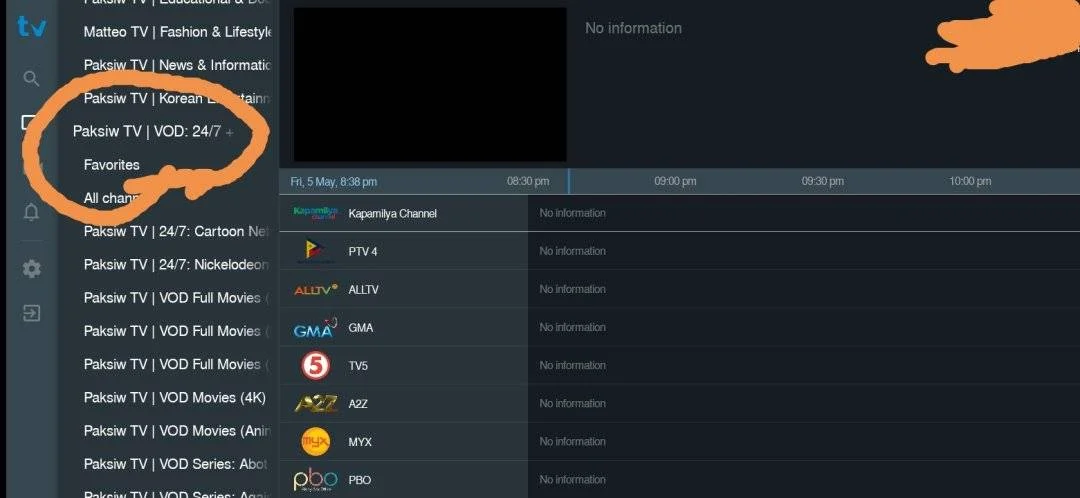Select Matteo TV | Fashion & Lifestyle playlist
Screen dimensions: 1080x498
tap(178, 32)
